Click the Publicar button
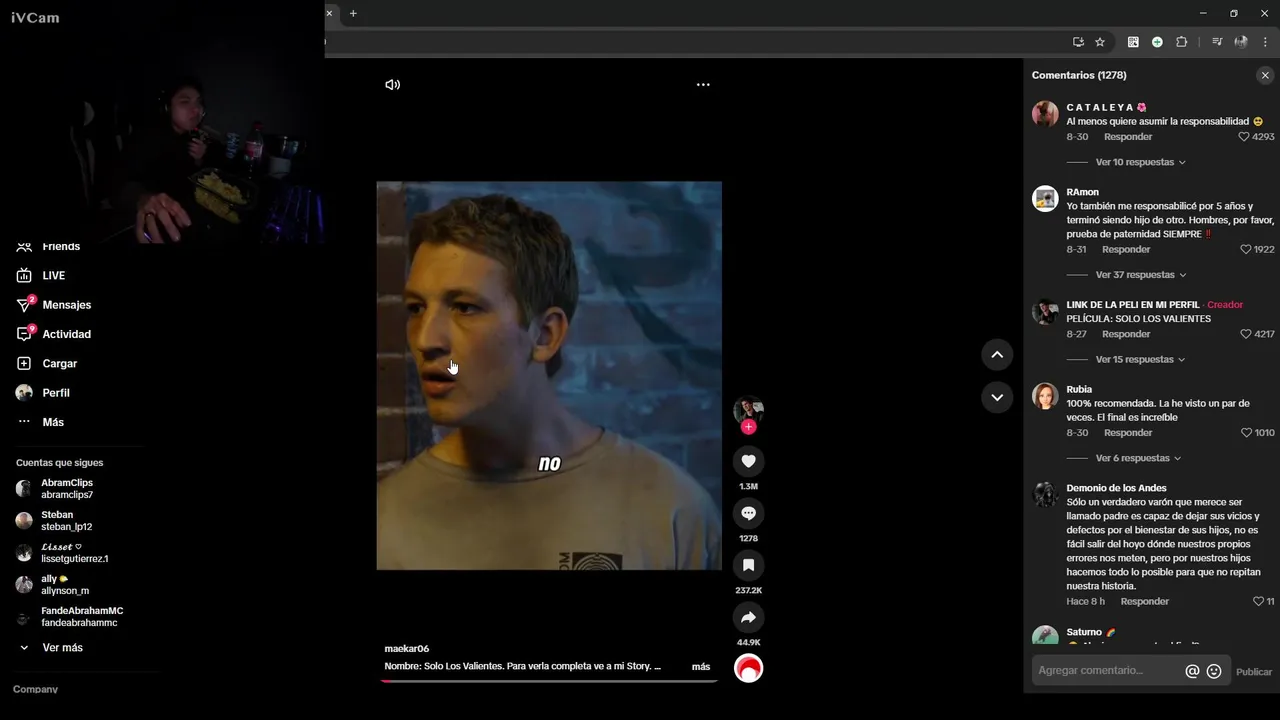 (1254, 672)
